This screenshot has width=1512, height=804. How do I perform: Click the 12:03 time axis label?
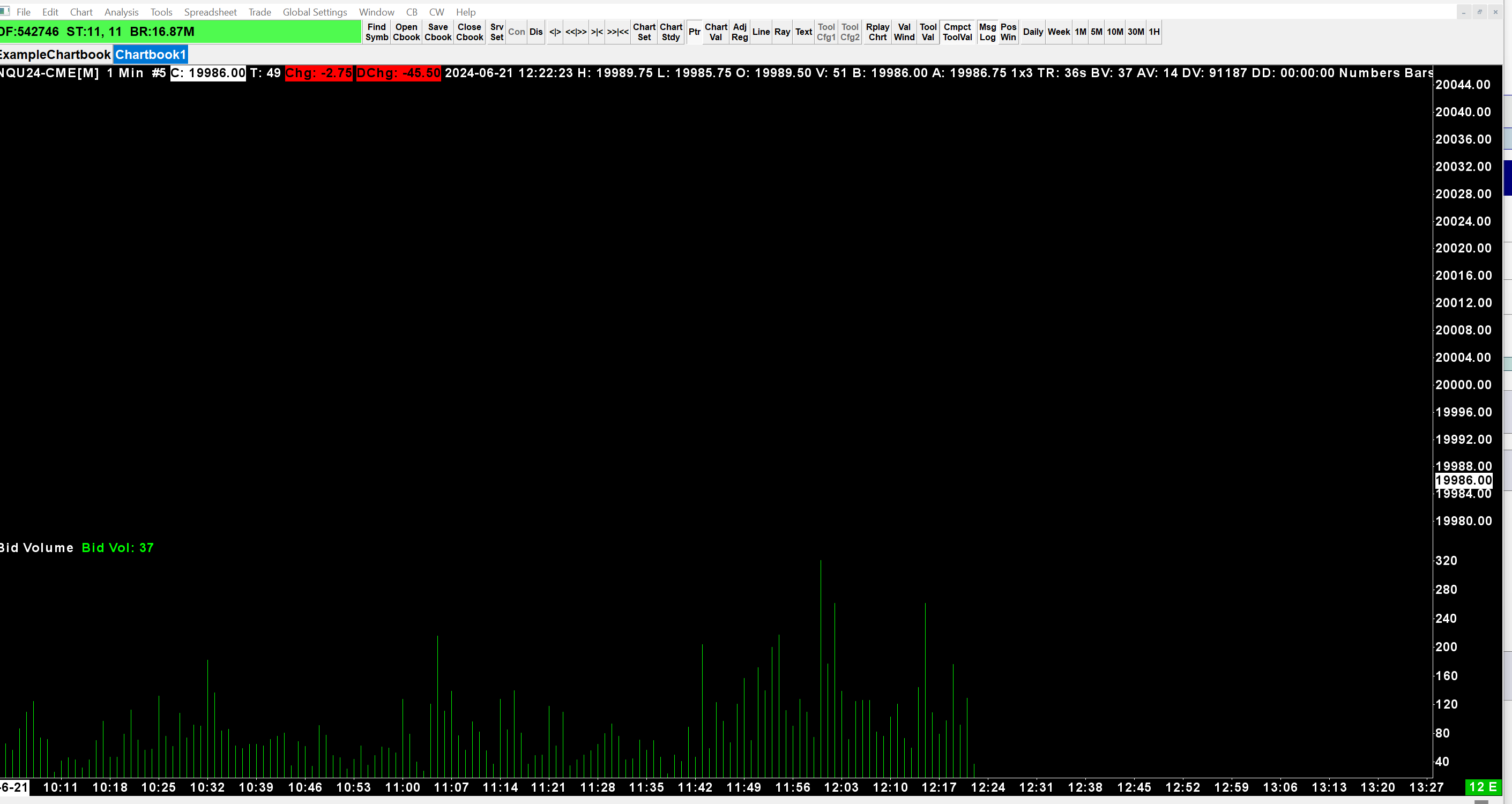pyautogui.click(x=841, y=787)
